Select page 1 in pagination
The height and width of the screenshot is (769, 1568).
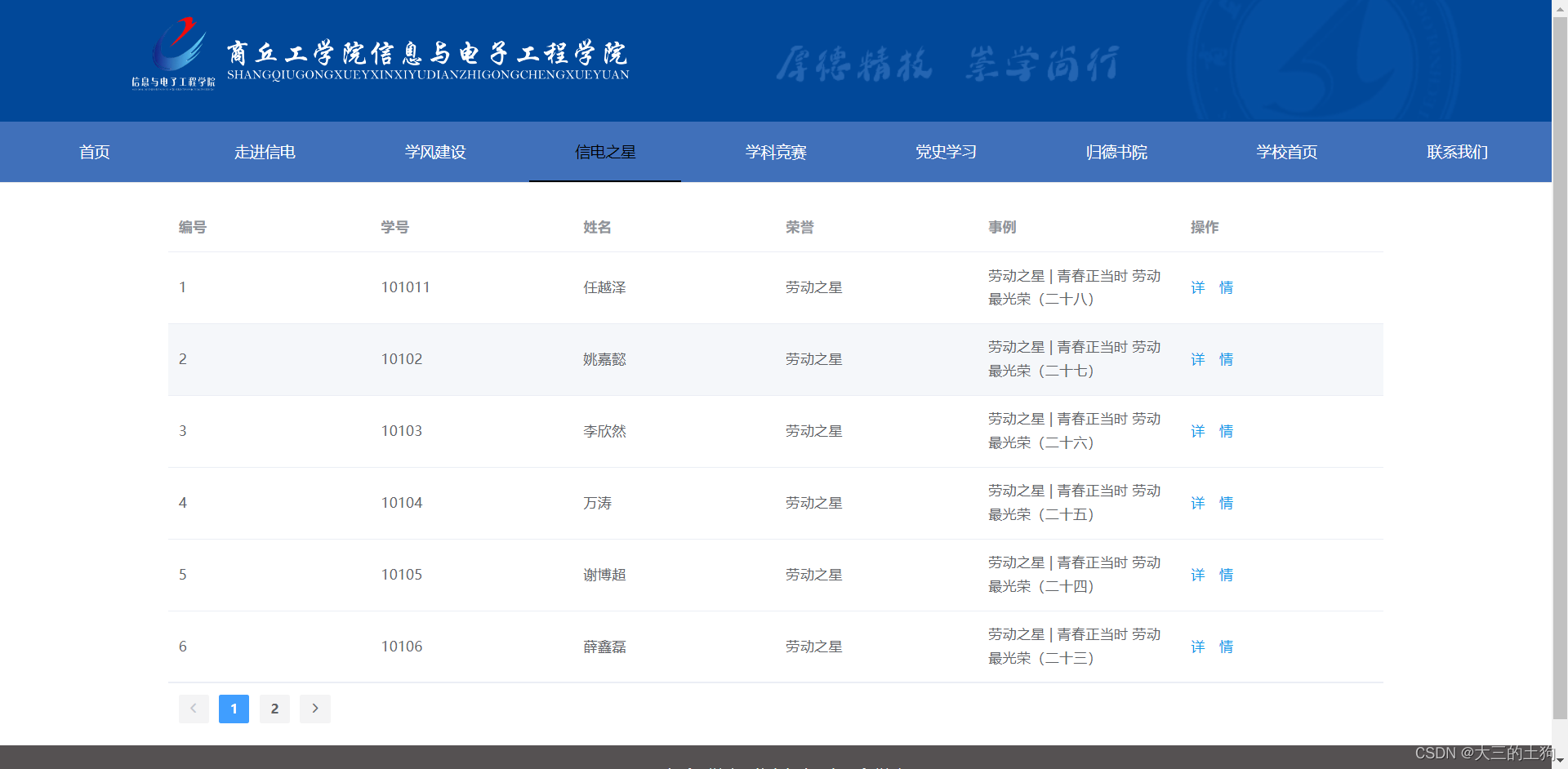(x=234, y=709)
